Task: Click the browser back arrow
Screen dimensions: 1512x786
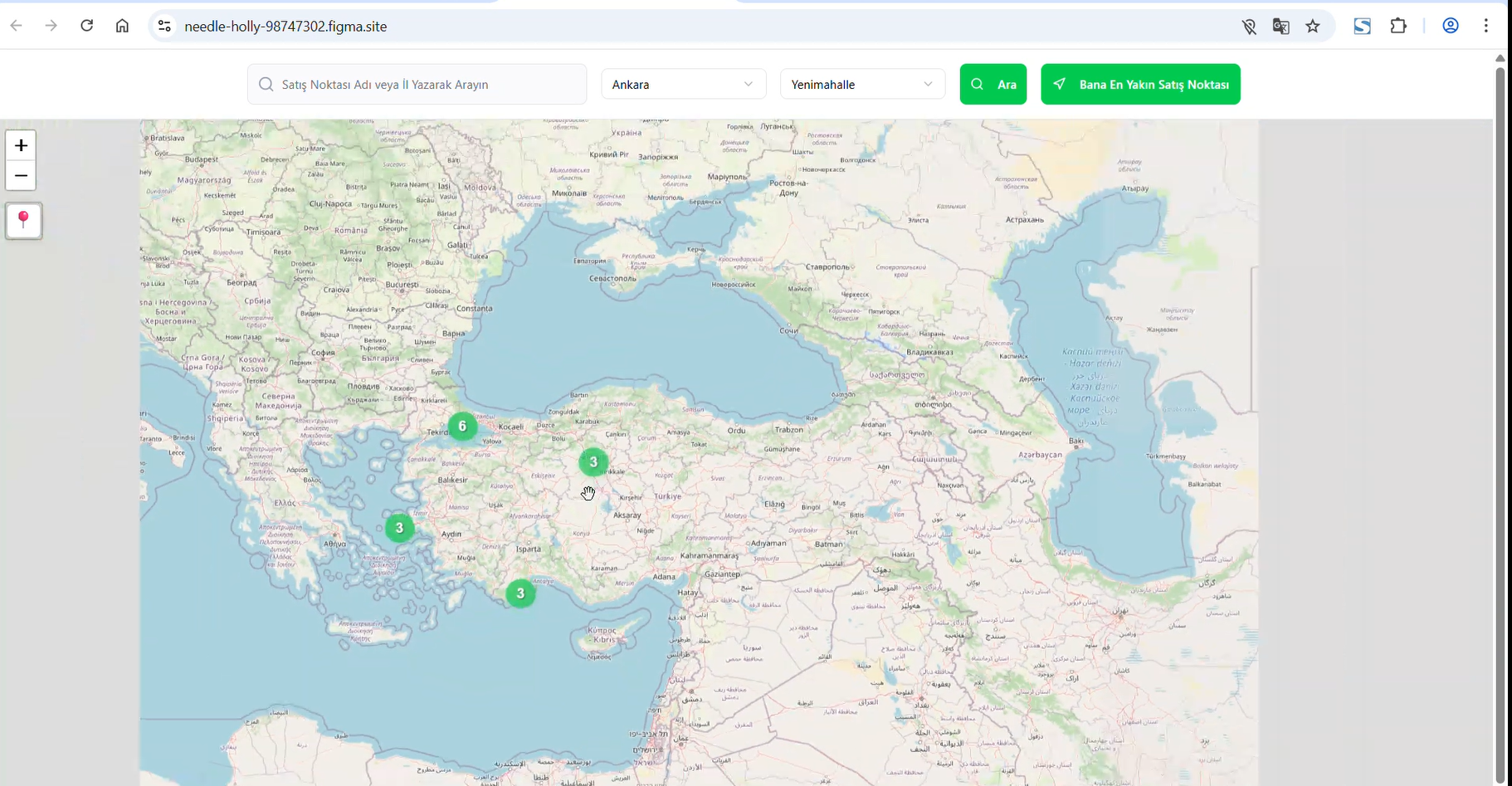Action: point(17,26)
